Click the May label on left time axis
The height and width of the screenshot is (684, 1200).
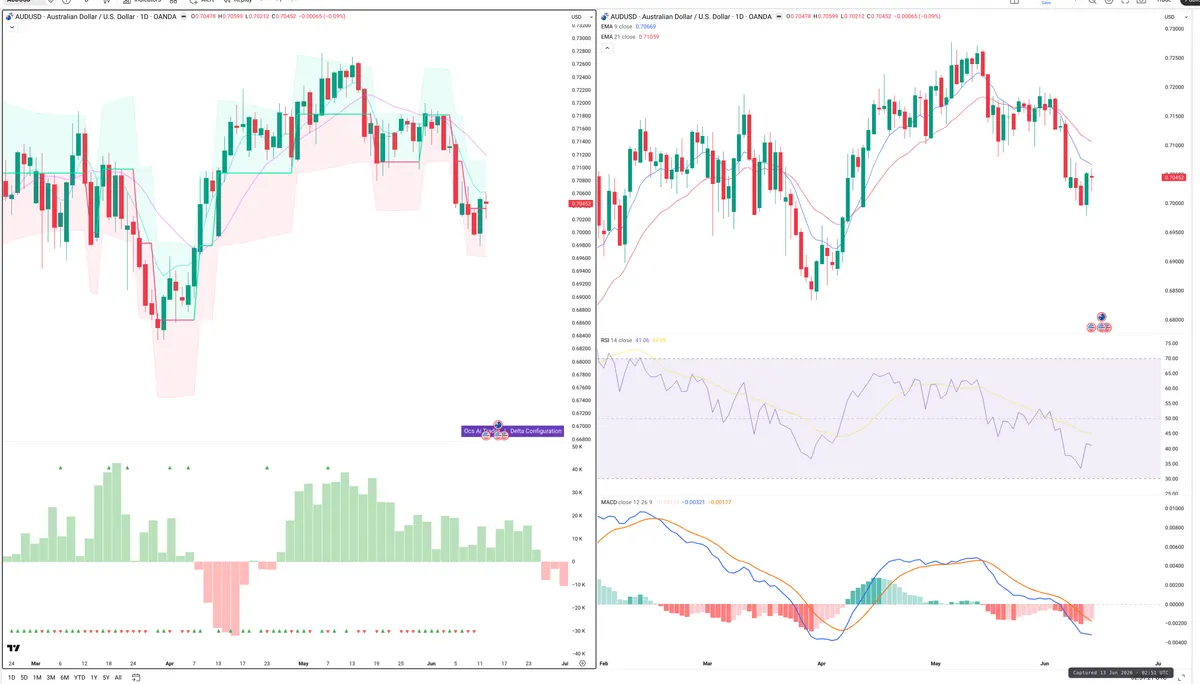(x=304, y=663)
